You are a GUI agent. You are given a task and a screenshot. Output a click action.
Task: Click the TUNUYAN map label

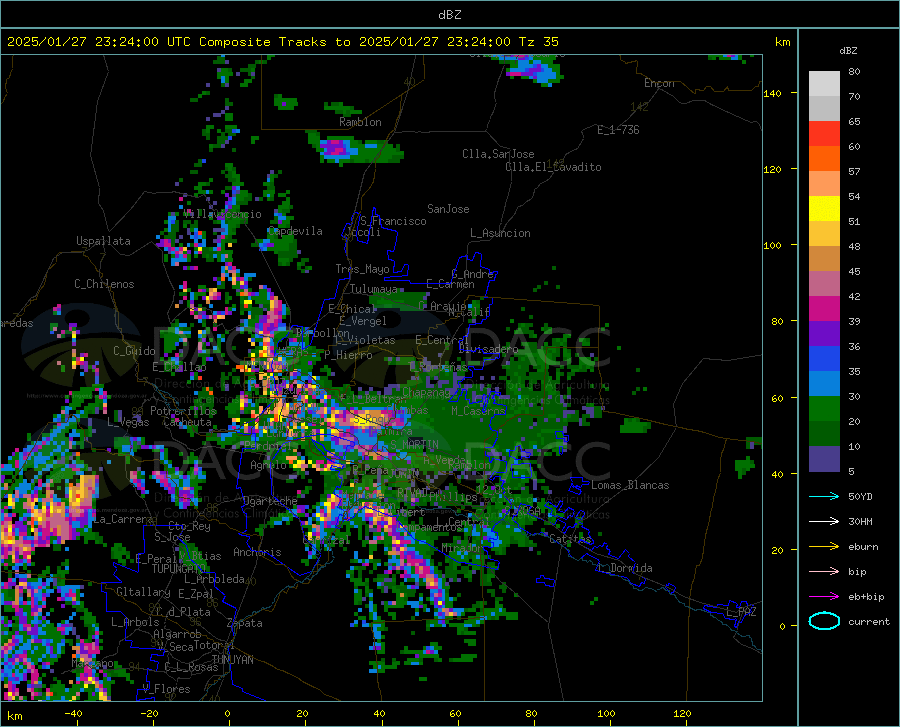click(x=232, y=660)
